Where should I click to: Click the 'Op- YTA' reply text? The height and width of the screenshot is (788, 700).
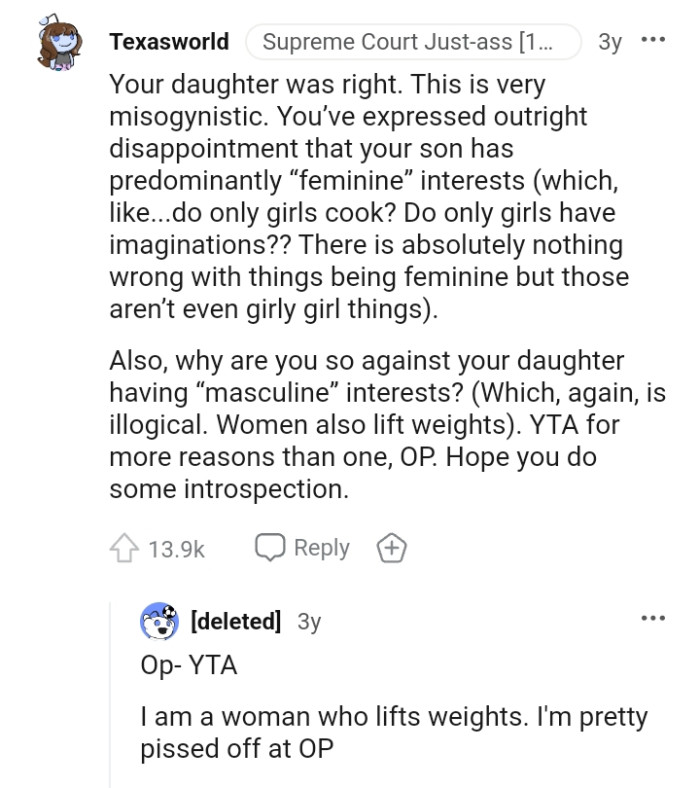click(x=189, y=665)
